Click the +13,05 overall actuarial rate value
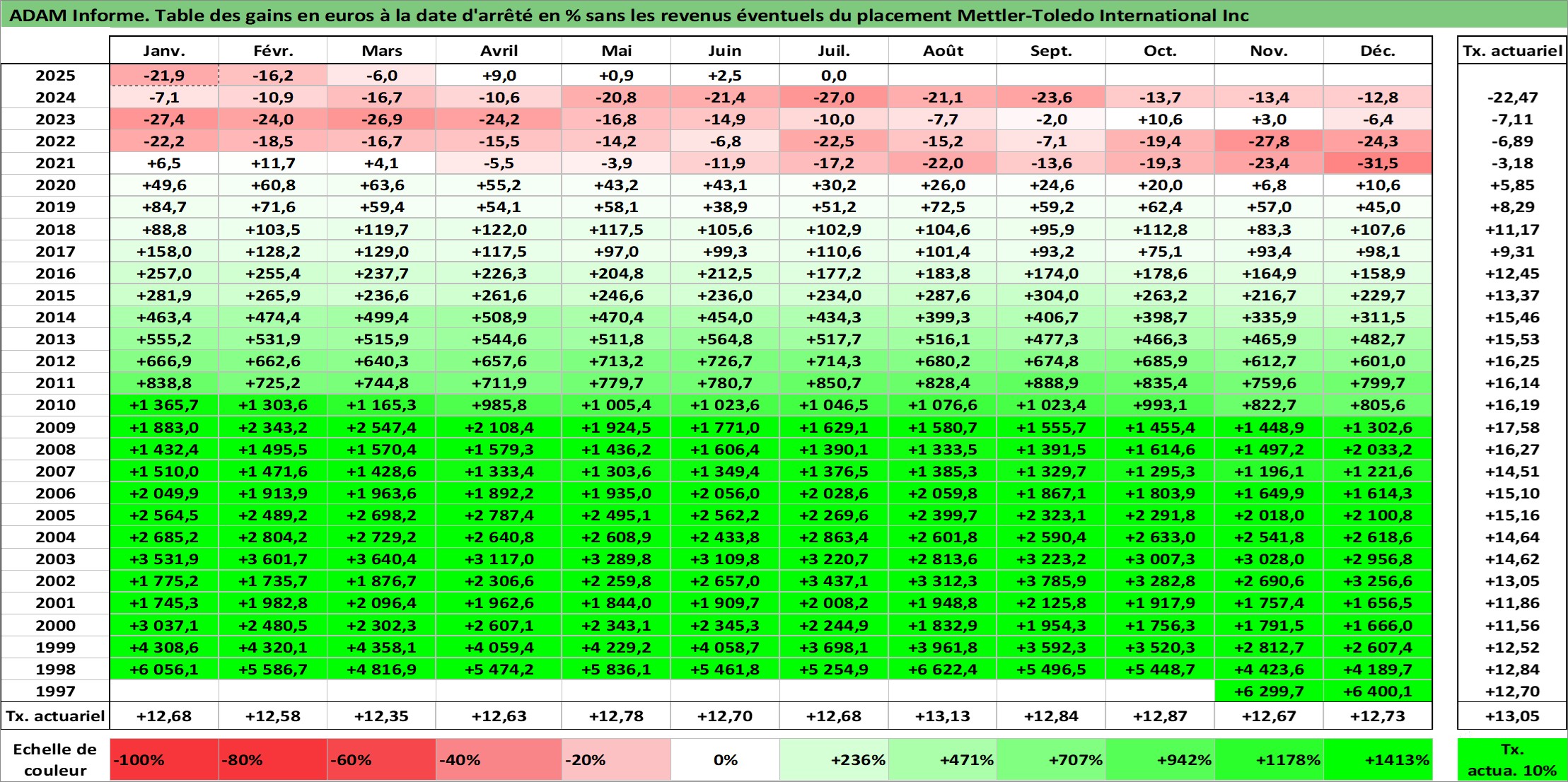Image resolution: width=1568 pixels, height=782 pixels. pos(1512,716)
